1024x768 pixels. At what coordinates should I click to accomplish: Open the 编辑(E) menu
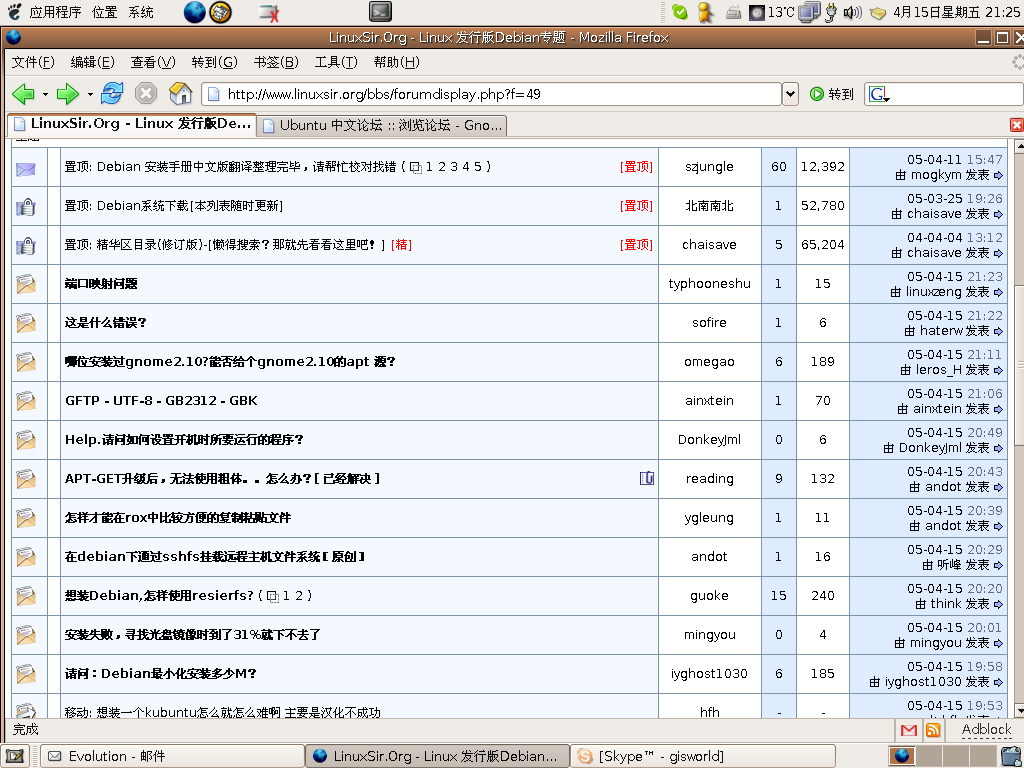click(x=92, y=62)
